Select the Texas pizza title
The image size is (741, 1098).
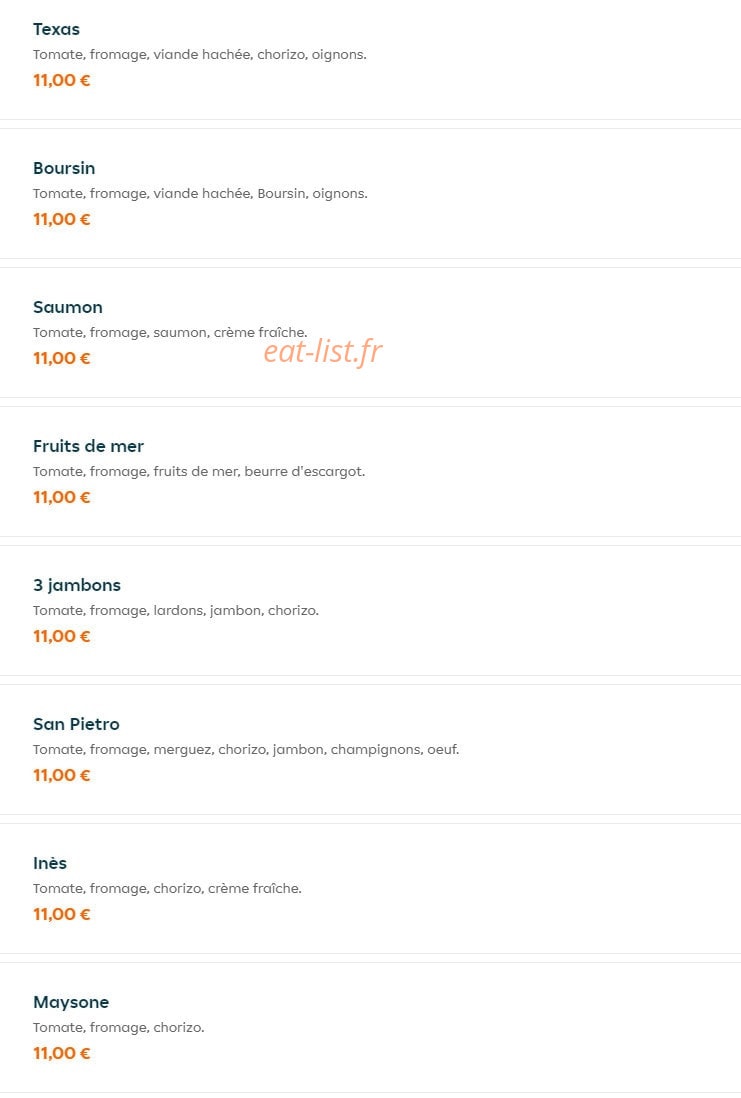pos(56,29)
